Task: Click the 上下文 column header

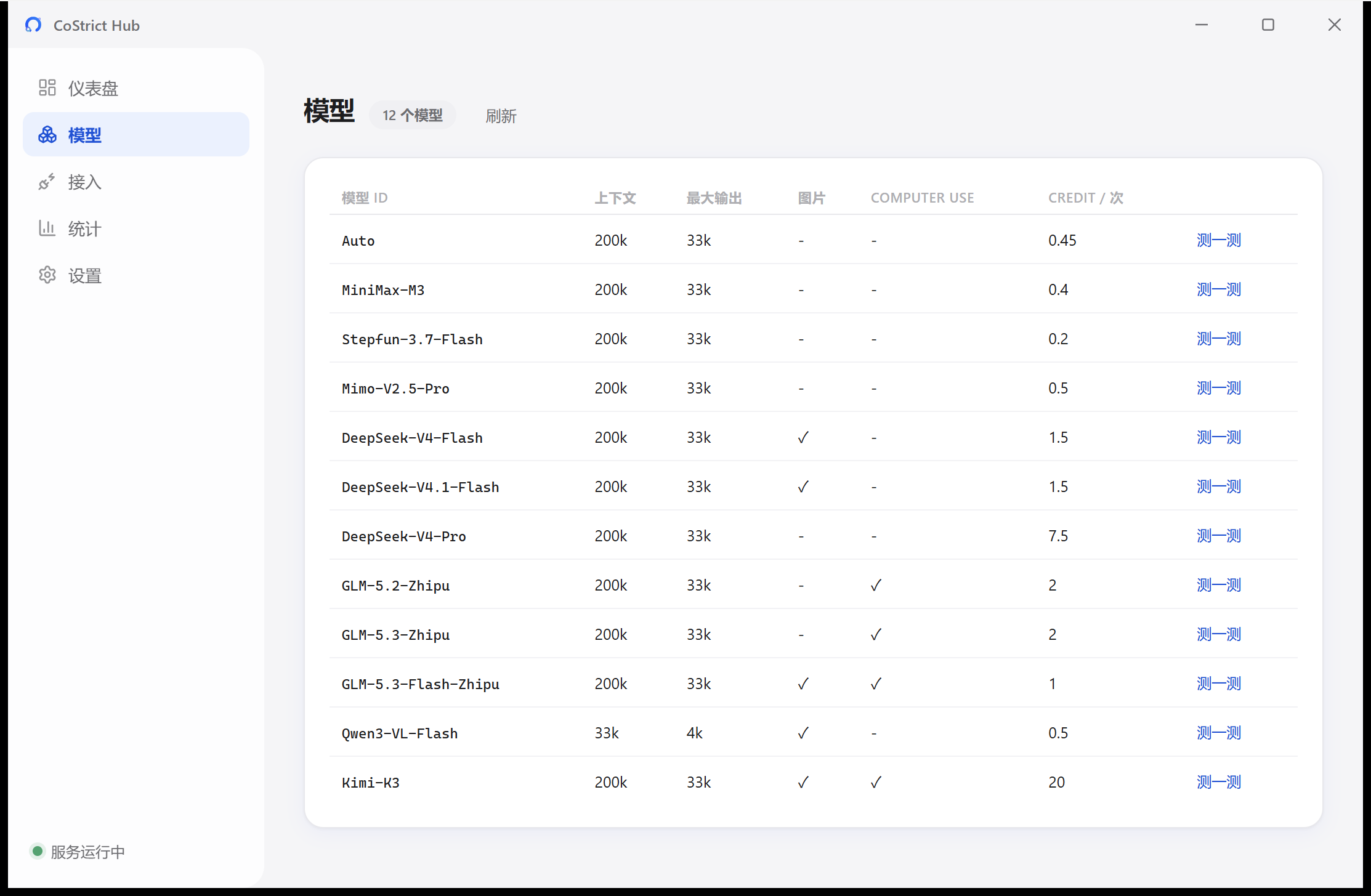Action: click(x=615, y=198)
